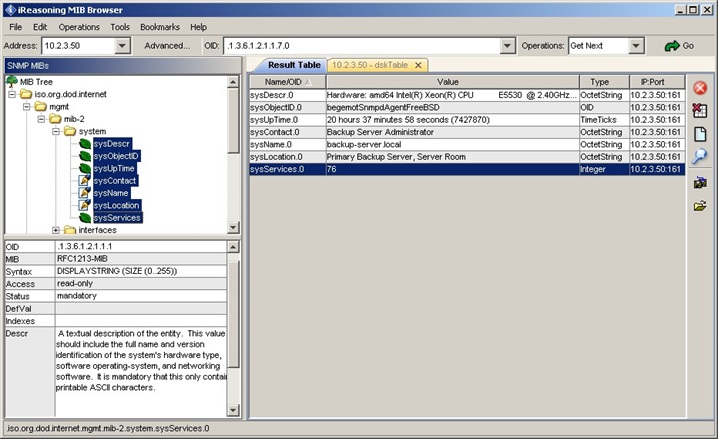Collapse the mib-2 tree node
Screen dimensions: 718x439
pyautogui.click(x=41, y=119)
